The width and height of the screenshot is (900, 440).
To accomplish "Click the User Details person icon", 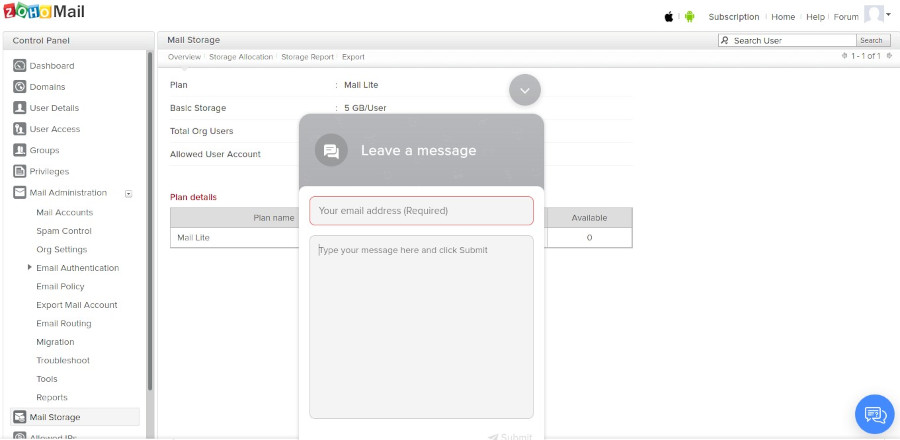I will pyautogui.click(x=20, y=108).
